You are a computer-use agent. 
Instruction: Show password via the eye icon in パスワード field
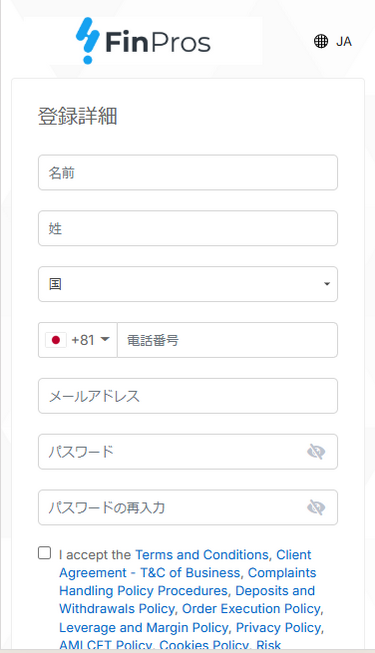(x=316, y=451)
